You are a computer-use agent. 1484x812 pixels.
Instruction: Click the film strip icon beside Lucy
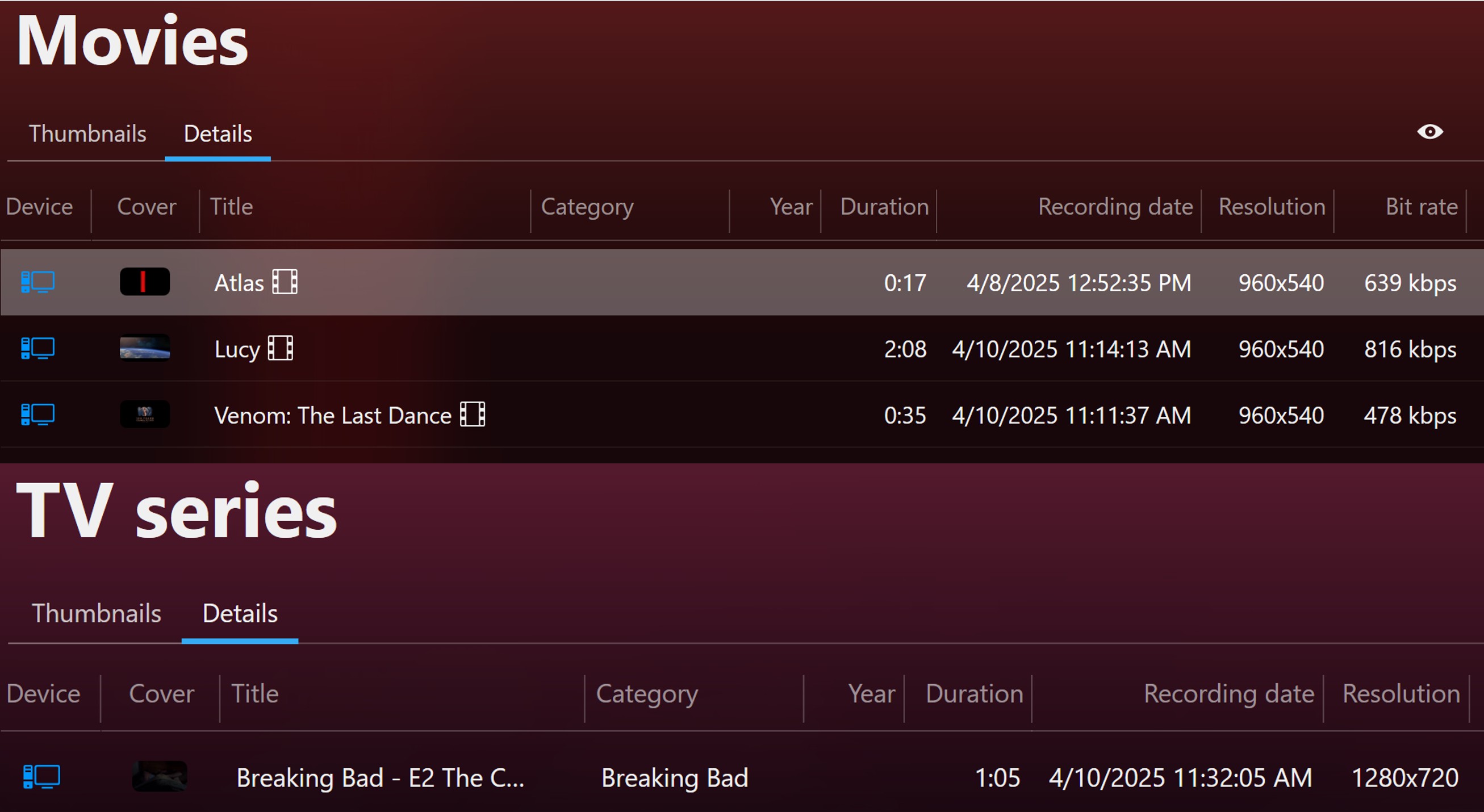coord(281,349)
